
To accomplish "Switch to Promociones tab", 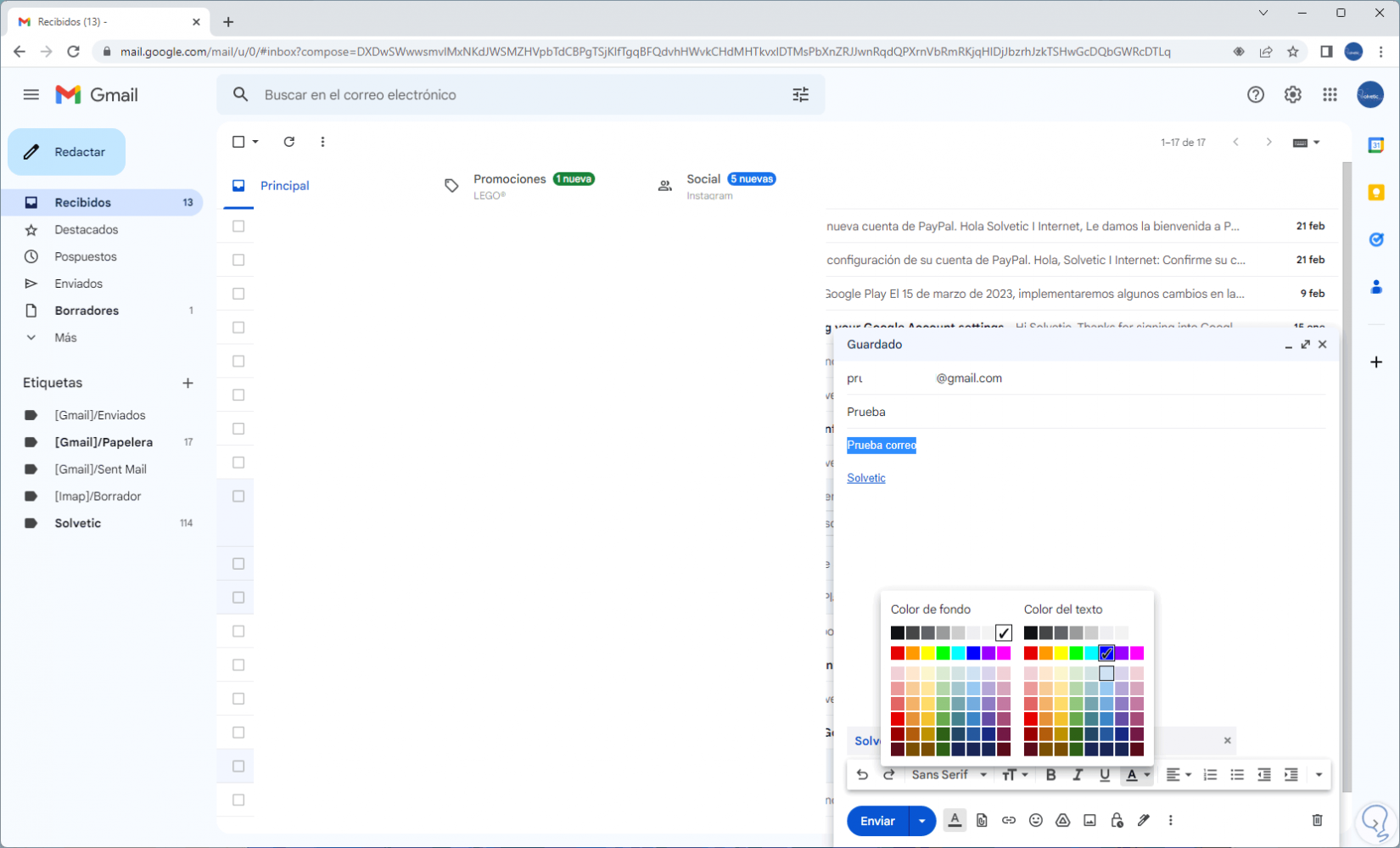I will (x=534, y=185).
